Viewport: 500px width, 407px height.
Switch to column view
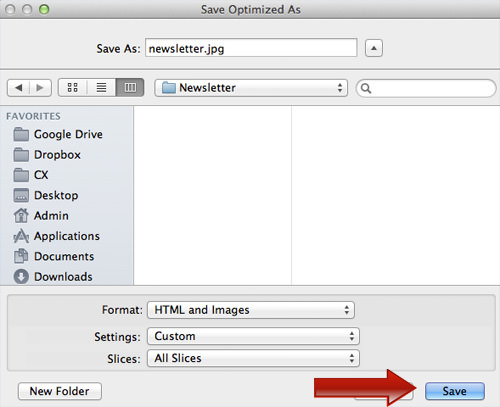click(130, 88)
